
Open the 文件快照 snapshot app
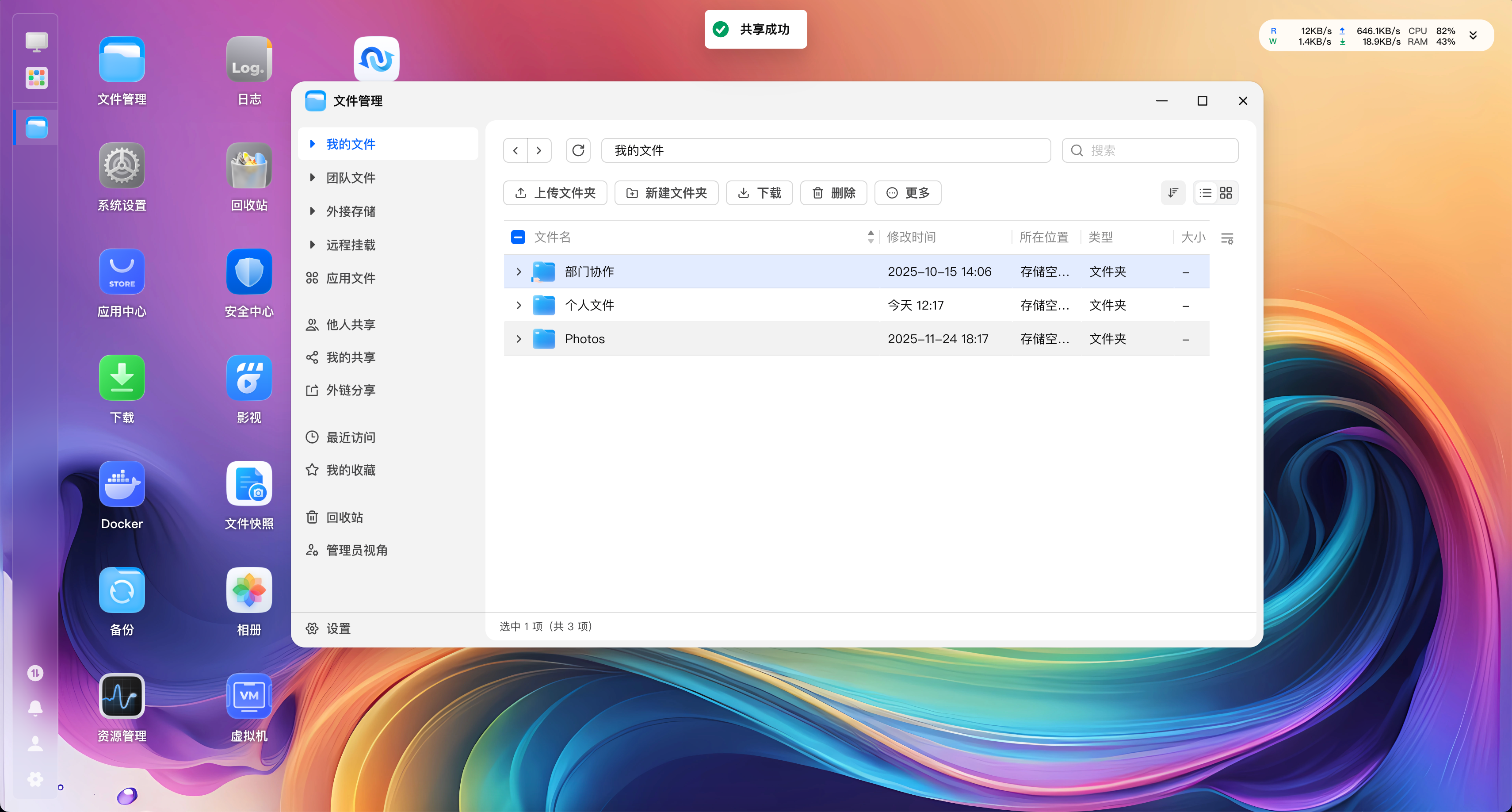(249, 484)
